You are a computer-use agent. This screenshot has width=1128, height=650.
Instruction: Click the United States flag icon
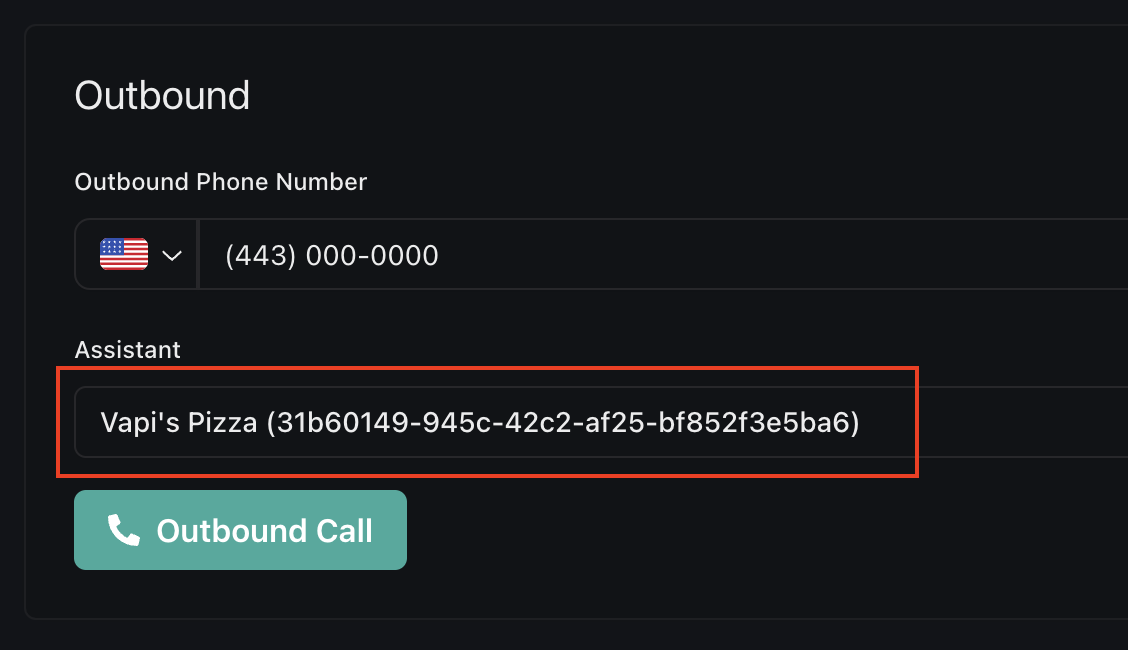click(124, 254)
